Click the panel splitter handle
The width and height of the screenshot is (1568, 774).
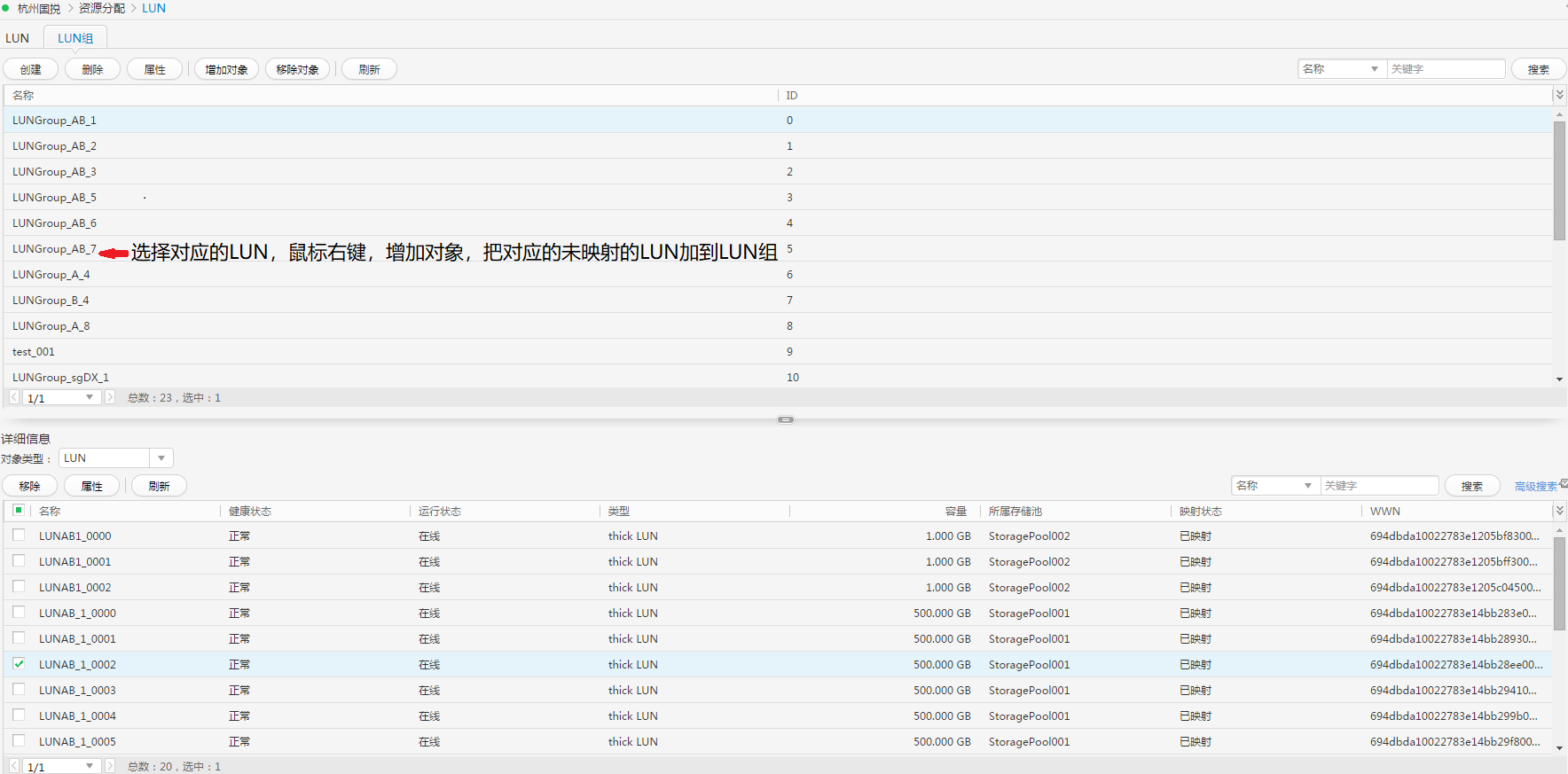pos(786,419)
